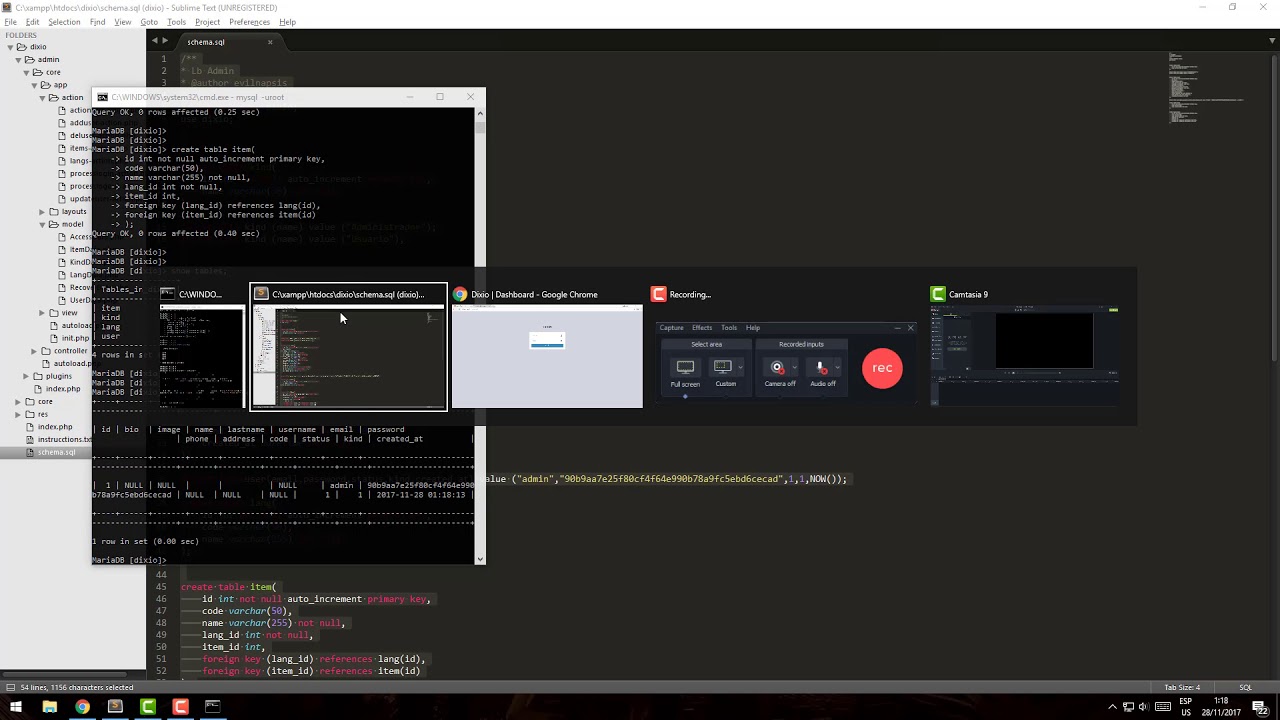This screenshot has width=1280, height=720.
Task: Open green Camtasia app from taskbar
Action: click(148, 707)
